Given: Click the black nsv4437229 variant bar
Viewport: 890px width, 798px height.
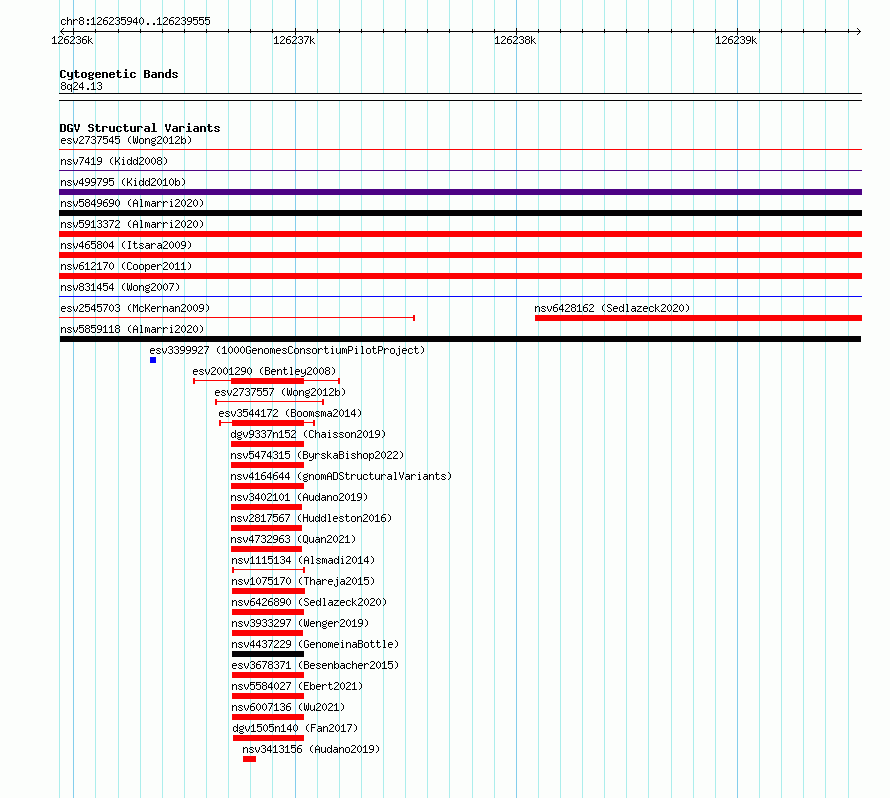Looking at the screenshot, I should [x=268, y=654].
